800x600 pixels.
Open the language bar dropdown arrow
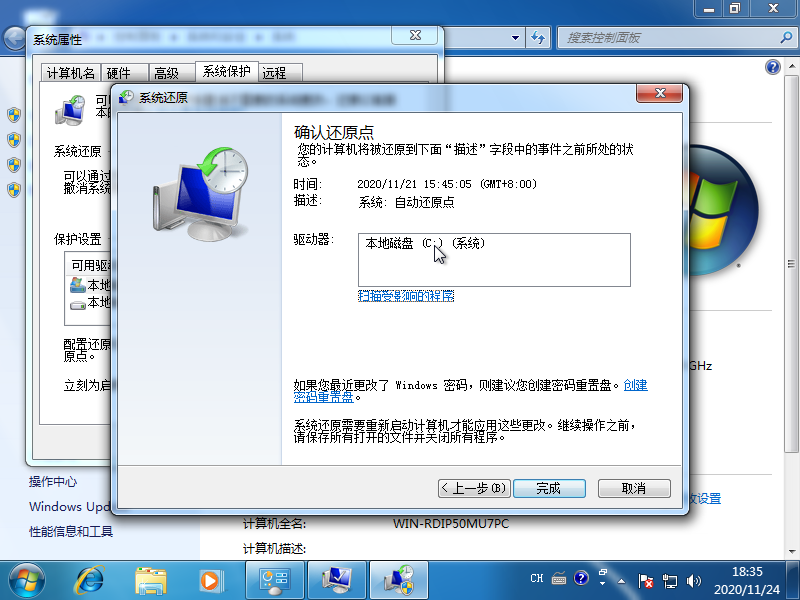click(x=603, y=584)
